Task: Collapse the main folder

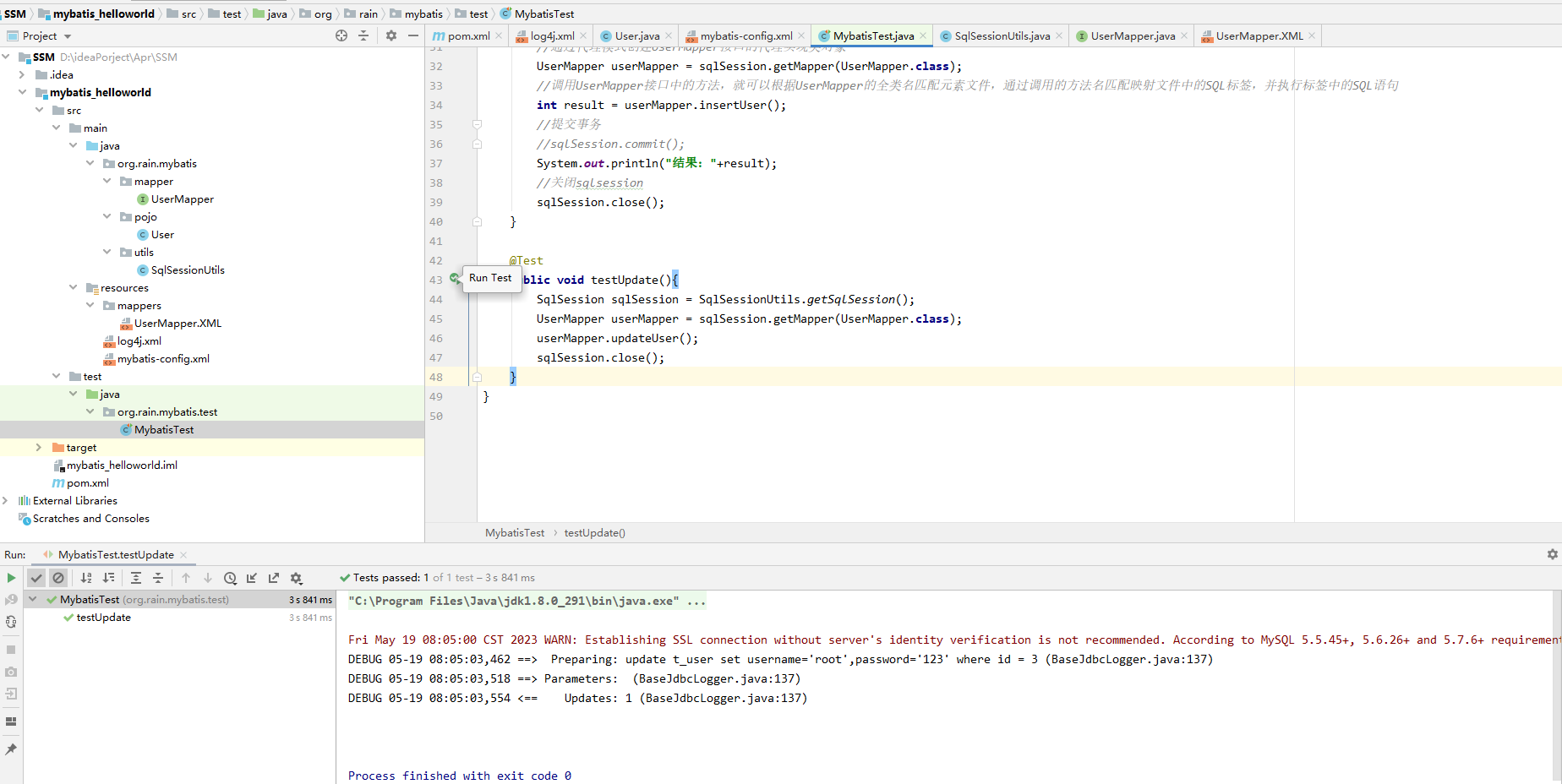Action: [x=57, y=128]
